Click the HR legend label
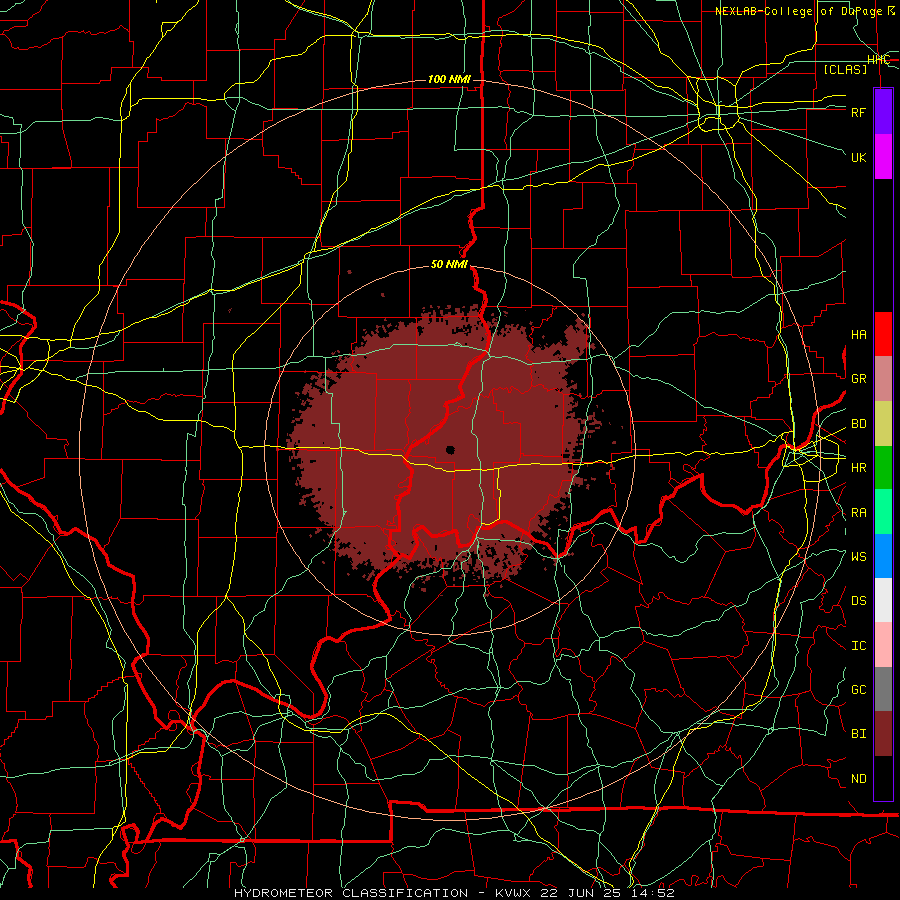This screenshot has width=900, height=900. coord(858,468)
